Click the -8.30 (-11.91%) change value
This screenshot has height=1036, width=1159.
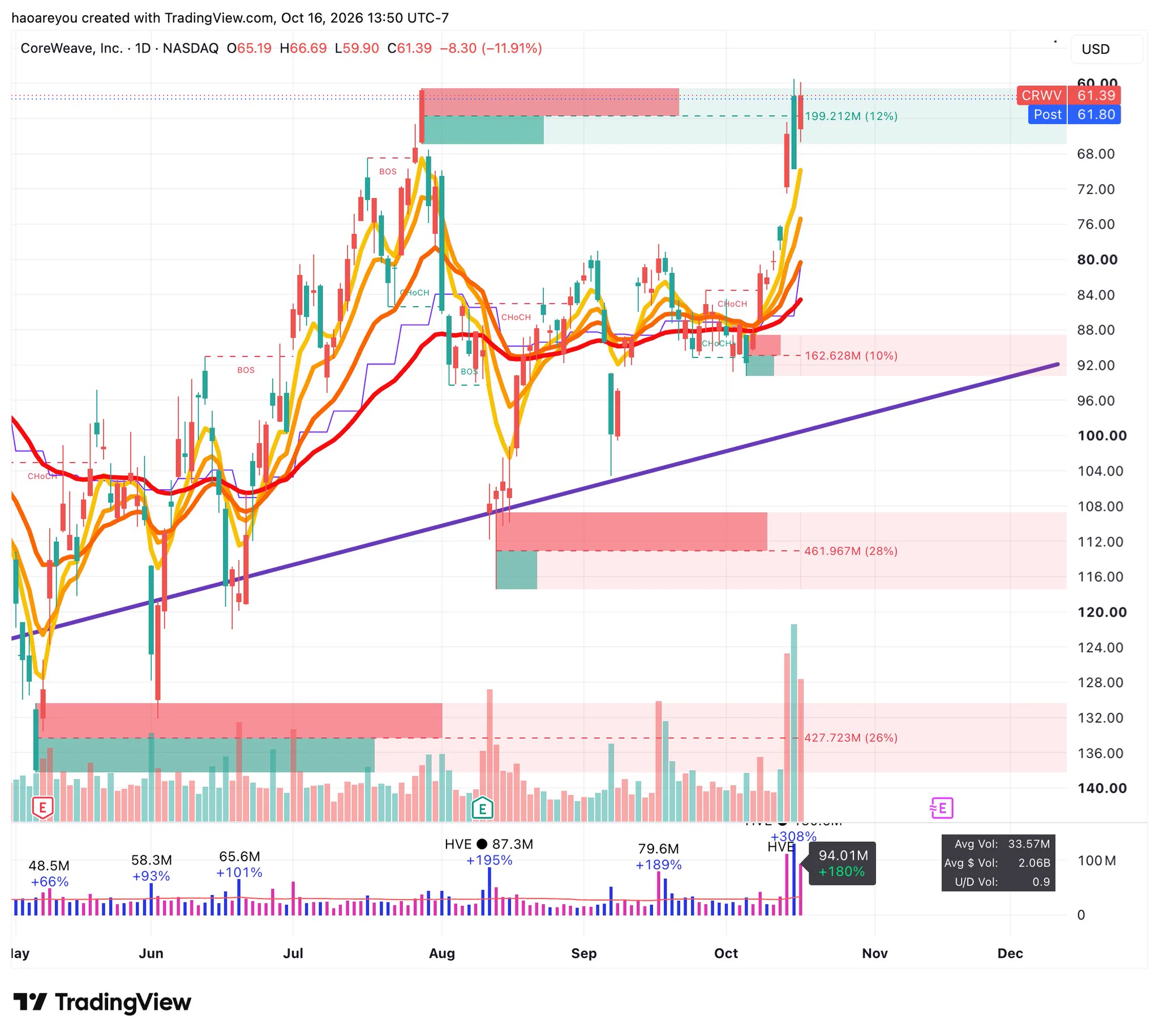[491, 48]
